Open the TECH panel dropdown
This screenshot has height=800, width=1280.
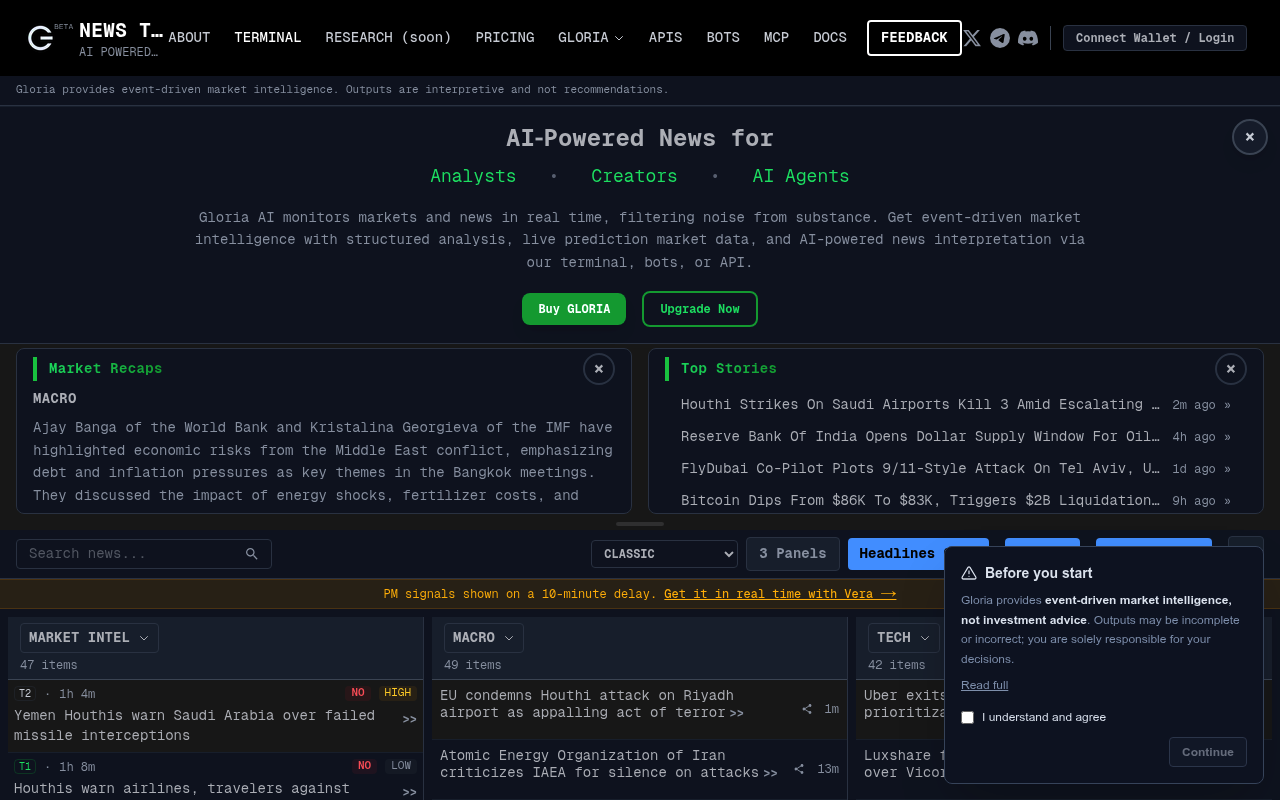[903, 638]
